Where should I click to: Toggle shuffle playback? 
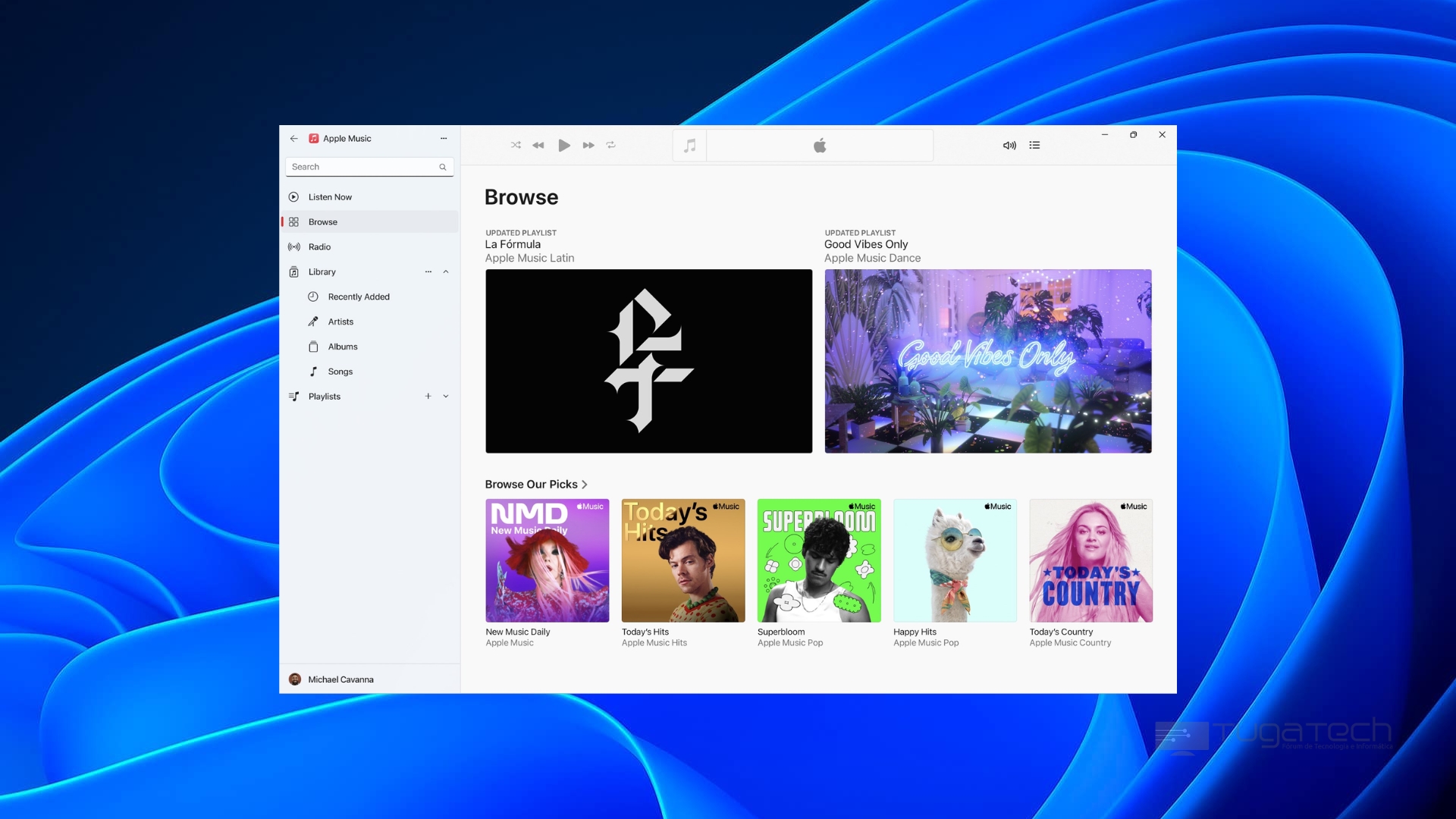point(516,145)
